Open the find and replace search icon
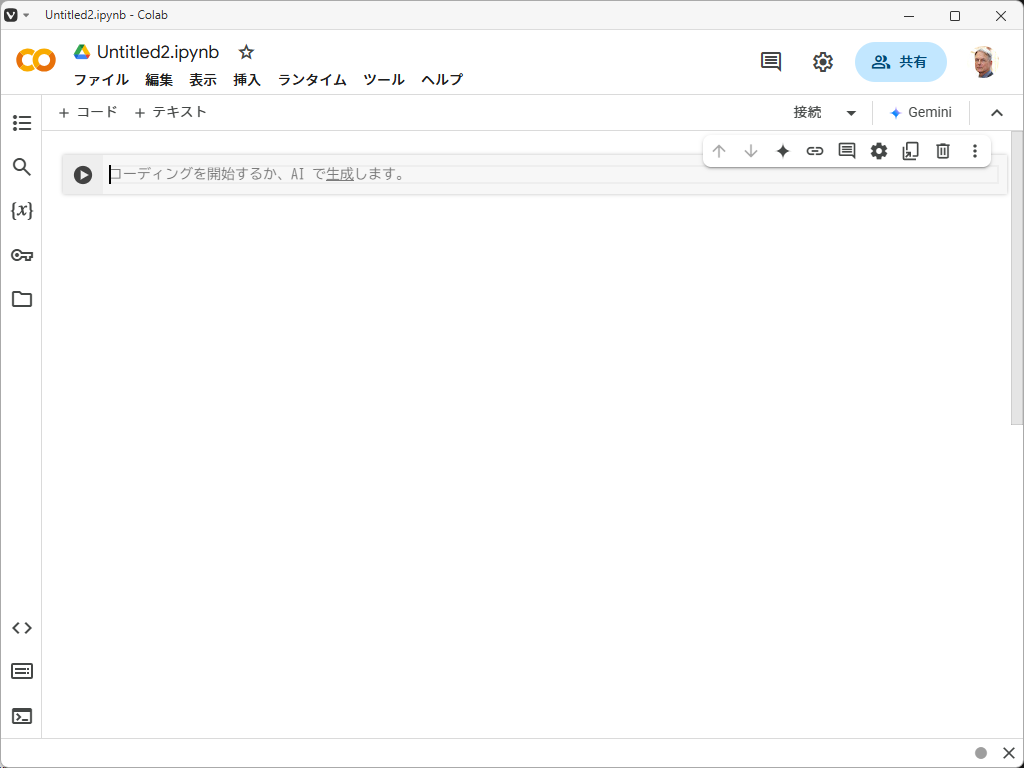 (x=22, y=167)
